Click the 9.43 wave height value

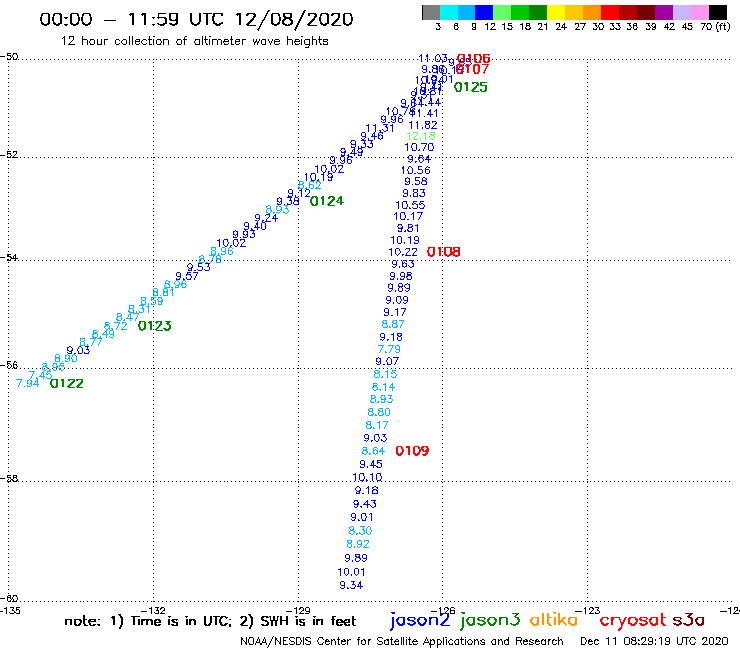[x=365, y=504]
